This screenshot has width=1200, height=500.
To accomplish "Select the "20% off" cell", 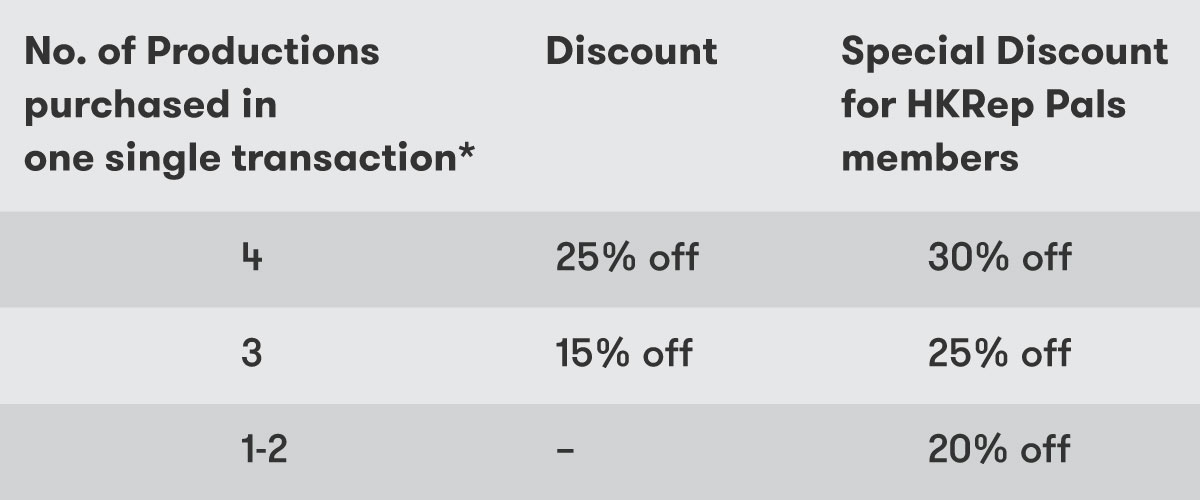I will pos(999,449).
